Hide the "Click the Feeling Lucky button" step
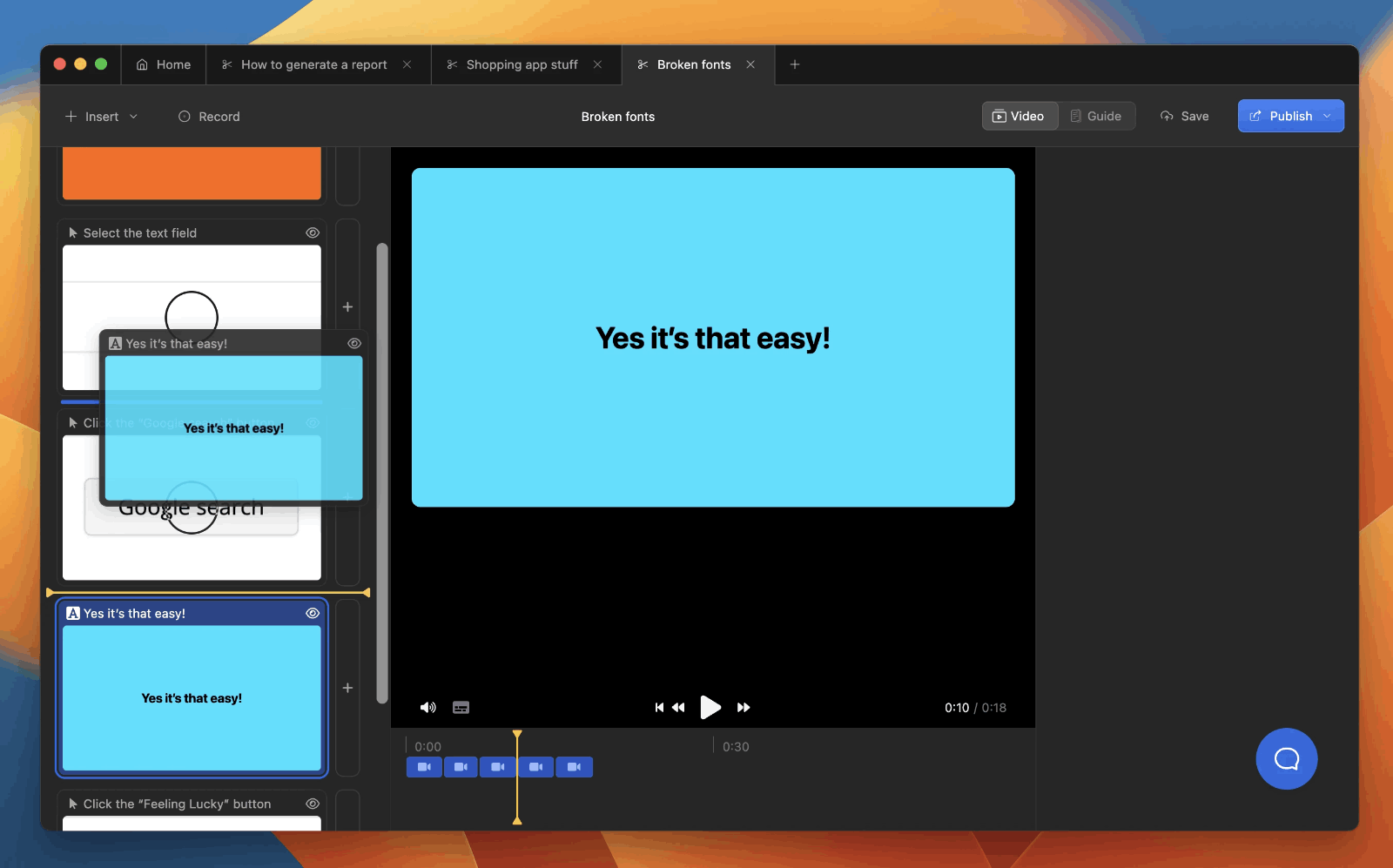The width and height of the screenshot is (1393, 868). 313,804
